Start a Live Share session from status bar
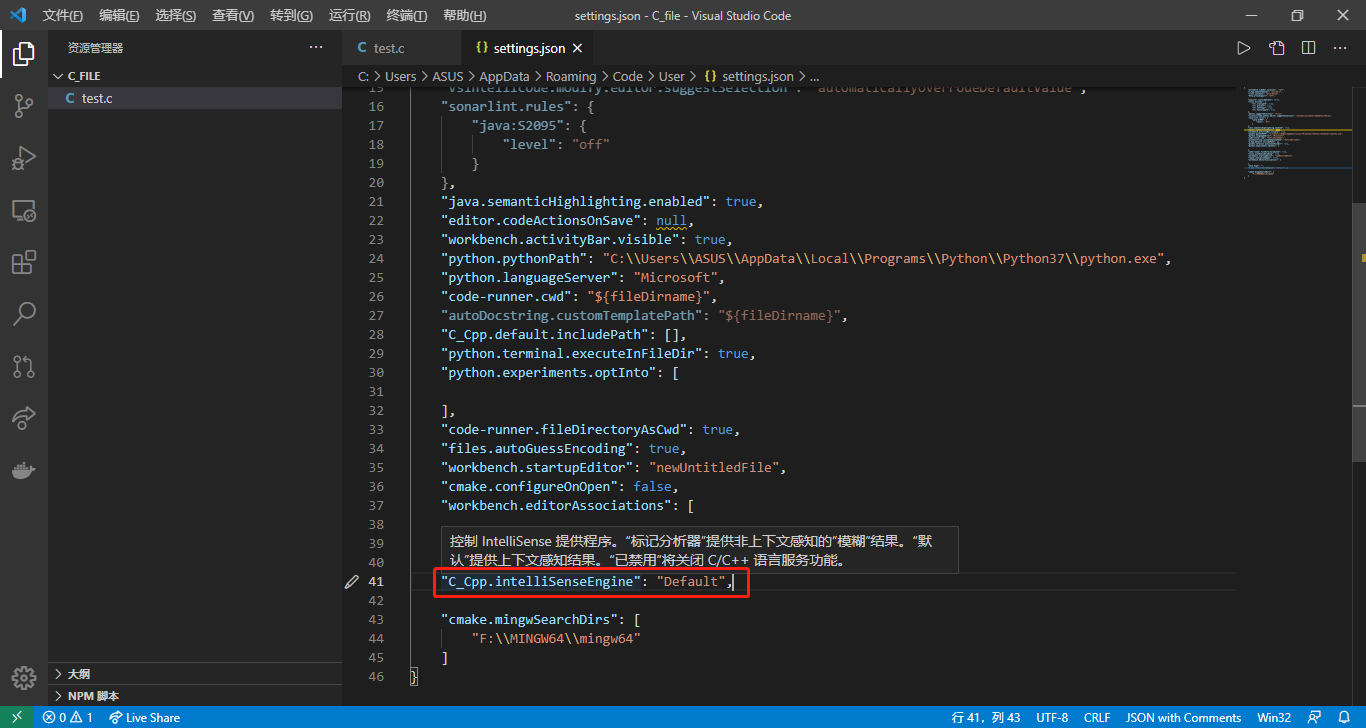This screenshot has width=1366, height=728. click(x=144, y=717)
